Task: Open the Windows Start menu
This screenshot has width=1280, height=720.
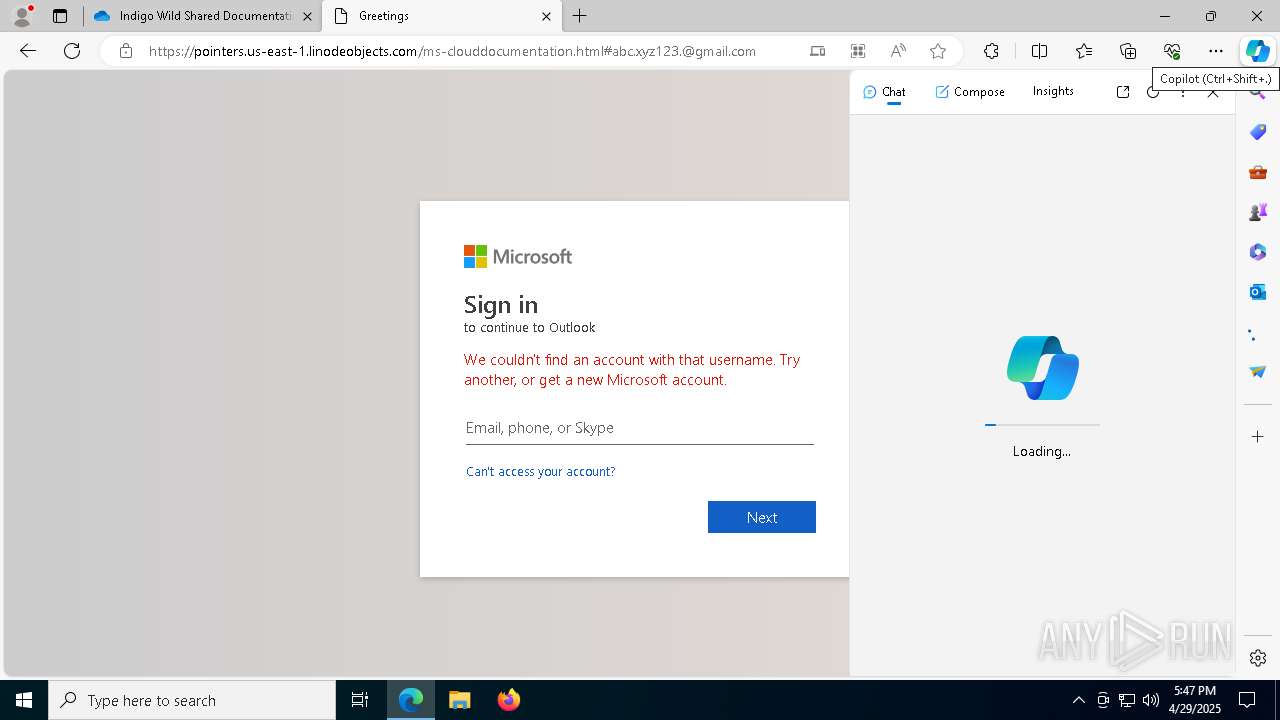Action: click(24, 700)
